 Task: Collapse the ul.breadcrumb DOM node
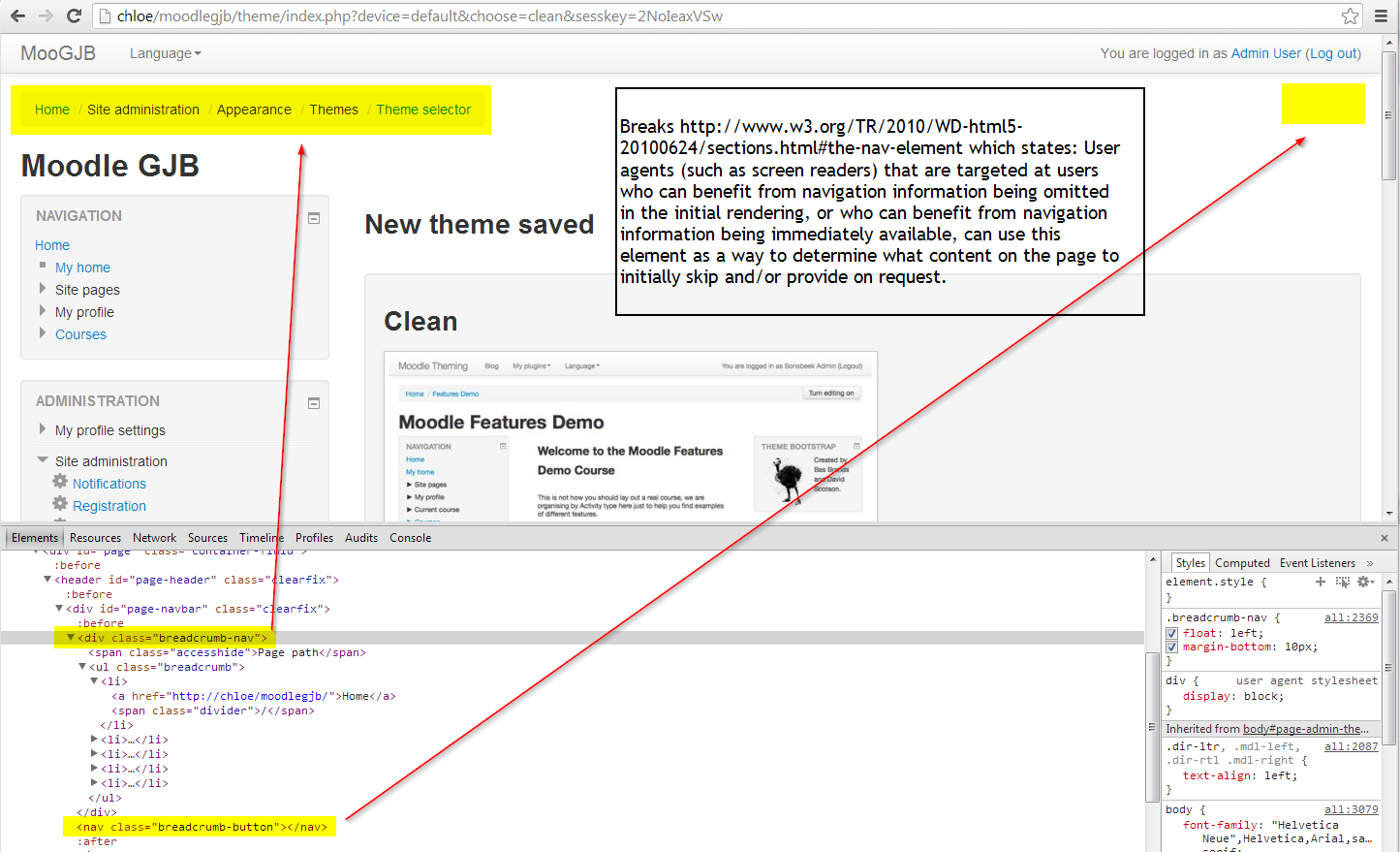click(x=82, y=667)
